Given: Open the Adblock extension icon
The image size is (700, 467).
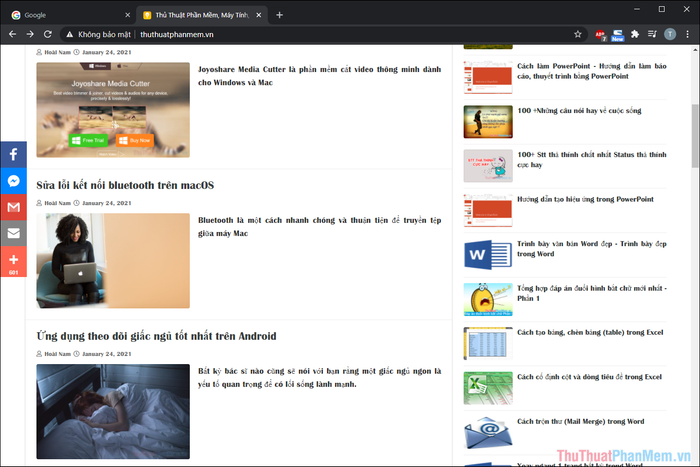Looking at the screenshot, I should 600,35.
